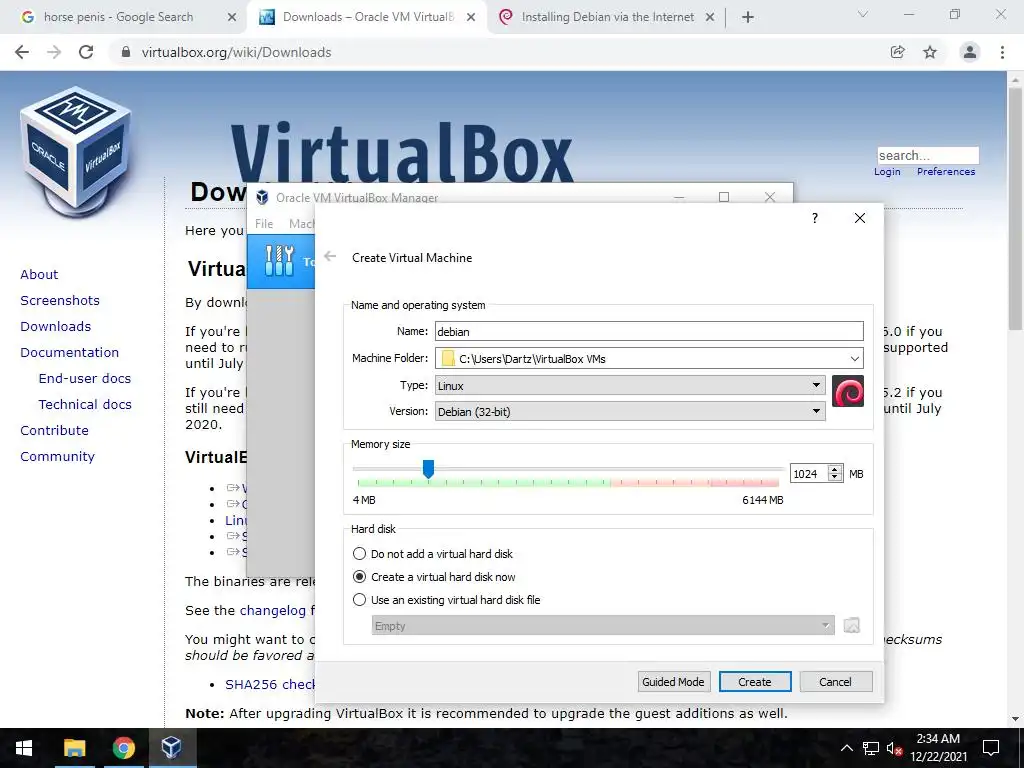Image resolution: width=1024 pixels, height=768 pixels.
Task: Open the Version dropdown showing Debian (32-bit)
Action: 630,411
